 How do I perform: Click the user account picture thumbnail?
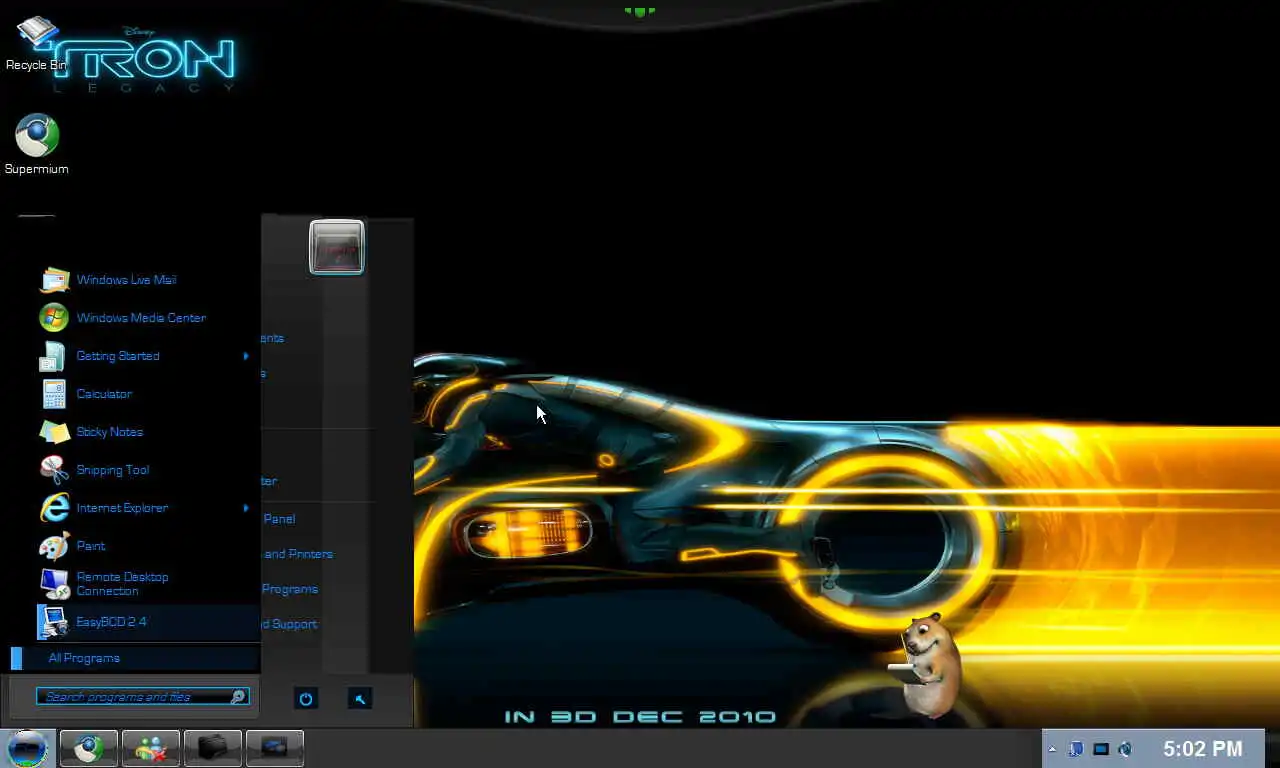click(x=337, y=247)
